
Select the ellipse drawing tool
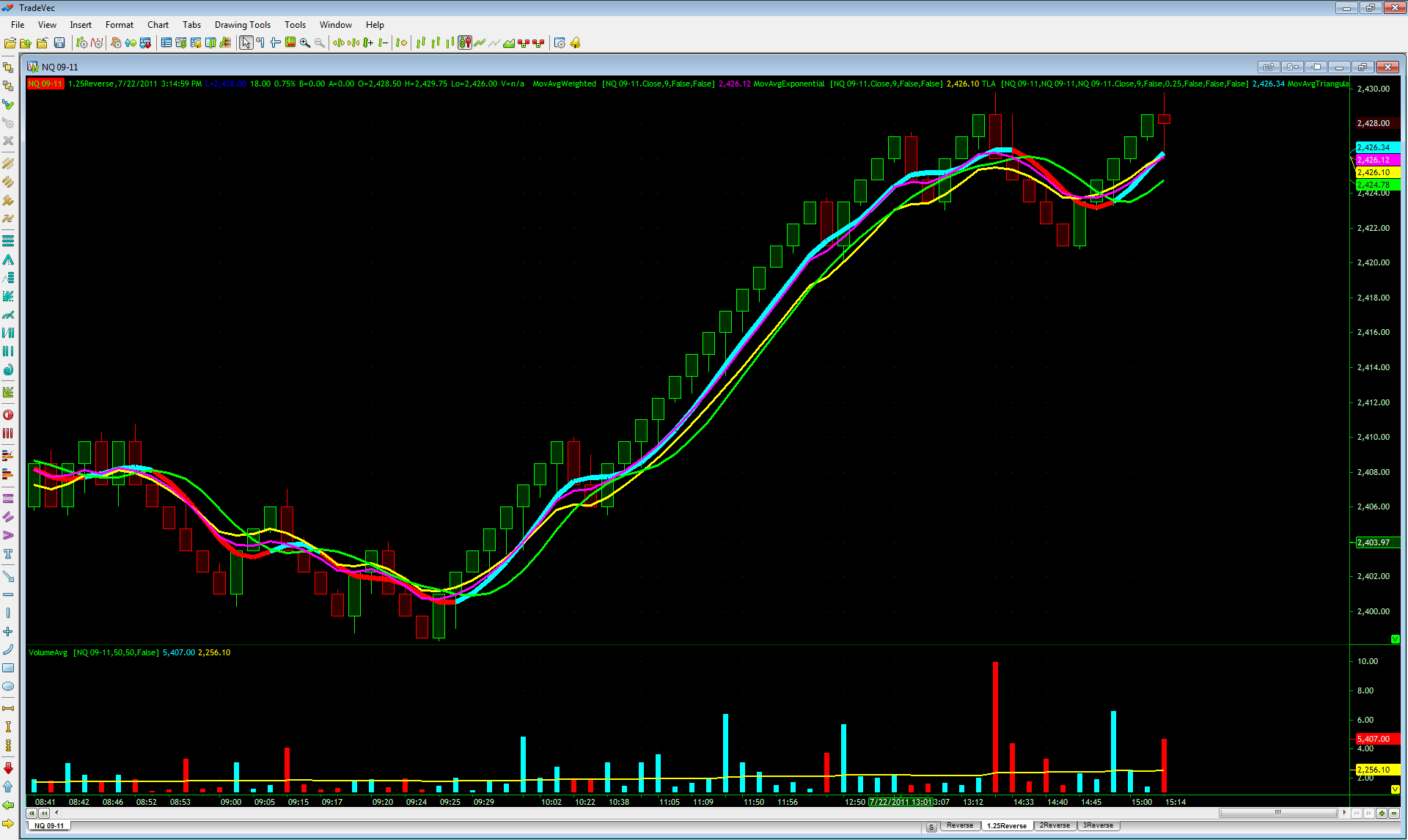pyautogui.click(x=8, y=687)
